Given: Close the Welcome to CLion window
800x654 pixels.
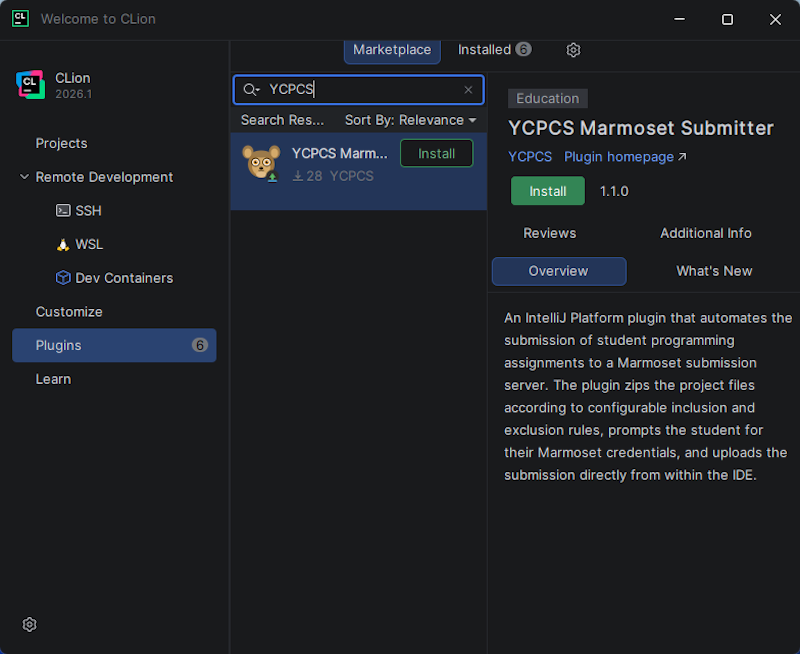Looking at the screenshot, I should [775, 19].
